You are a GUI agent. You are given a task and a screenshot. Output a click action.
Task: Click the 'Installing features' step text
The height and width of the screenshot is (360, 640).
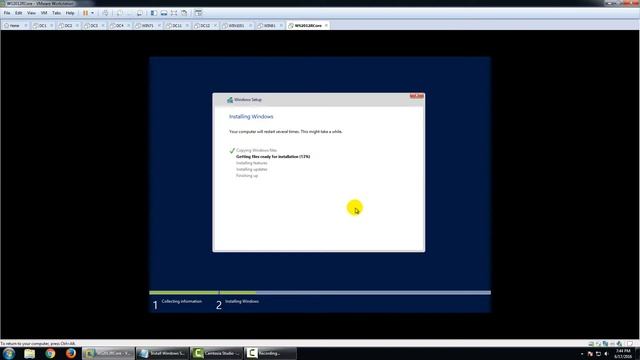coord(252,163)
